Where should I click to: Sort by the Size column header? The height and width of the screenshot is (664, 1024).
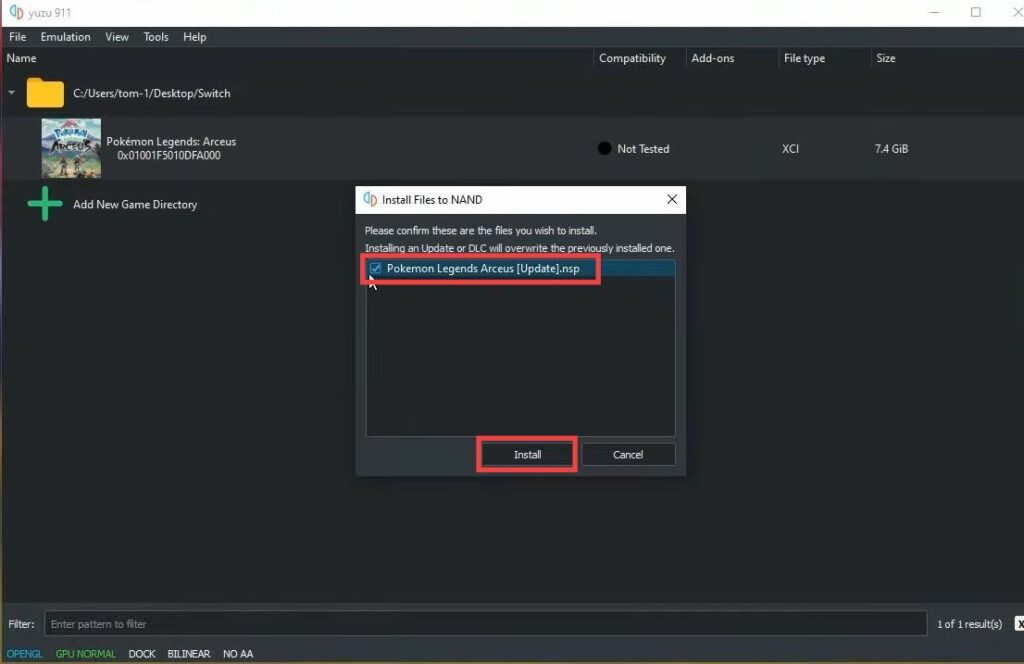point(886,58)
